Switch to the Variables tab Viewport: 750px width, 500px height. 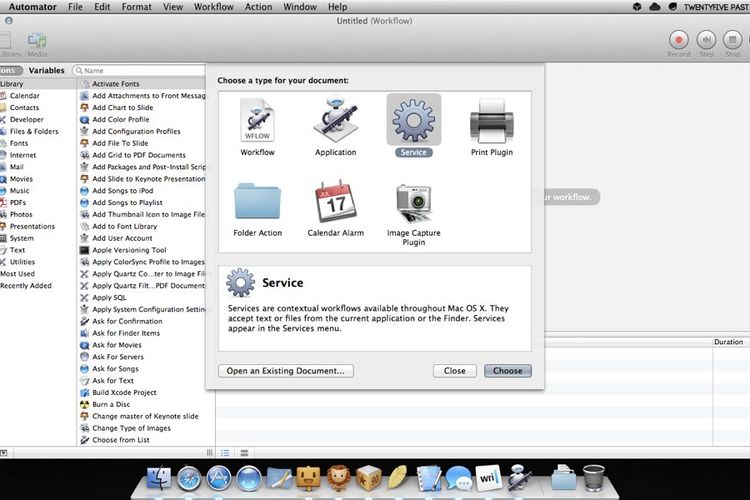46,71
